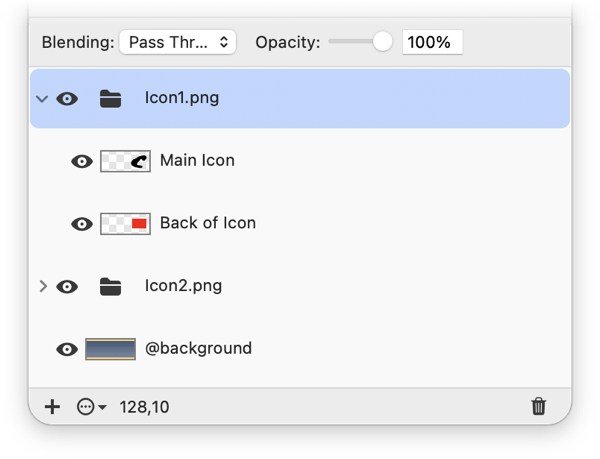This screenshot has height=459, width=600.
Task: Hide the Back of Icon layer
Action: tap(82, 223)
